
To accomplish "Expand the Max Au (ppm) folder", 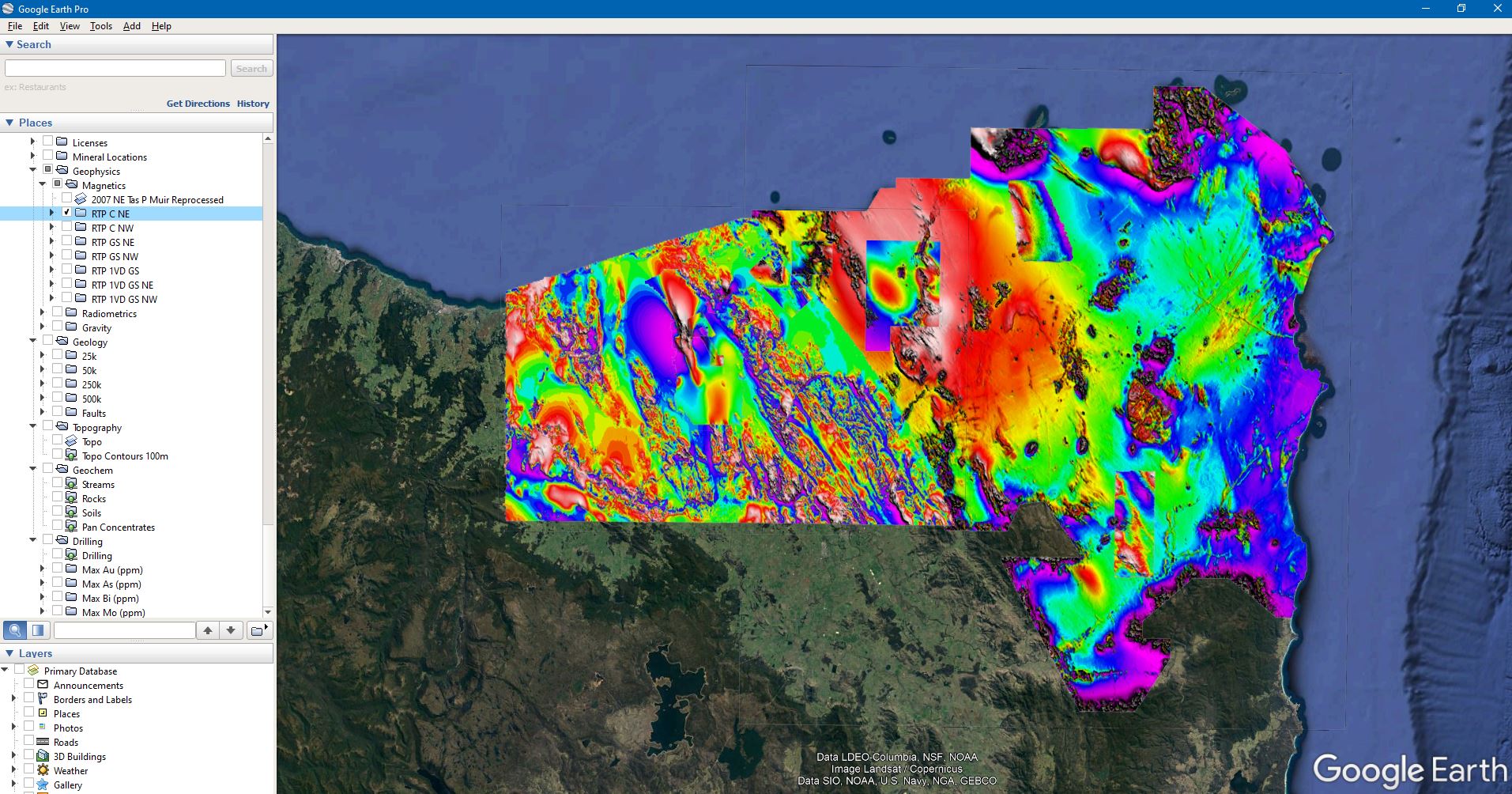I will (x=43, y=569).
